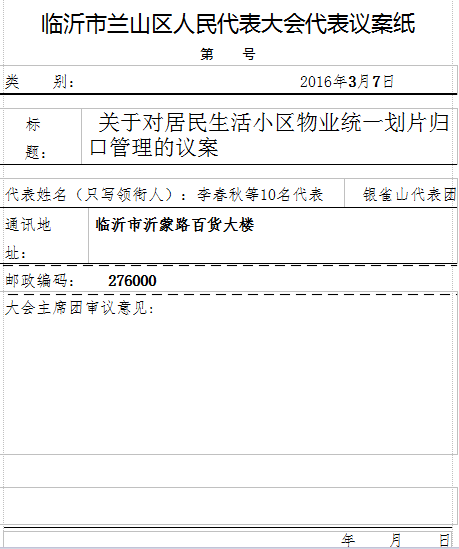Click the proposal title text cell
The image size is (459, 549).
(269, 136)
